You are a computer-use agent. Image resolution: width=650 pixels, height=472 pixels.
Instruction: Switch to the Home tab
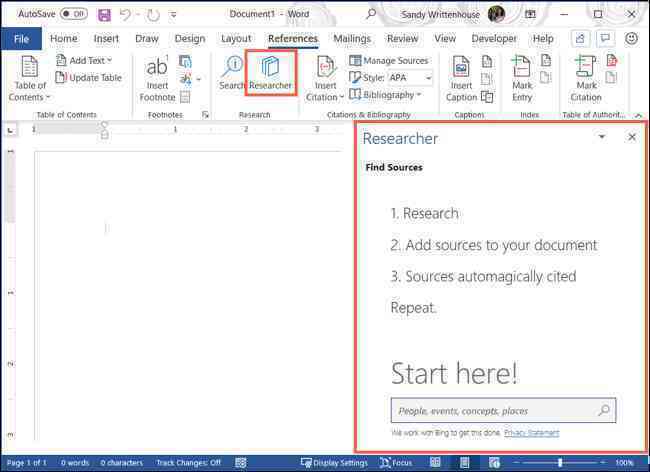click(63, 39)
